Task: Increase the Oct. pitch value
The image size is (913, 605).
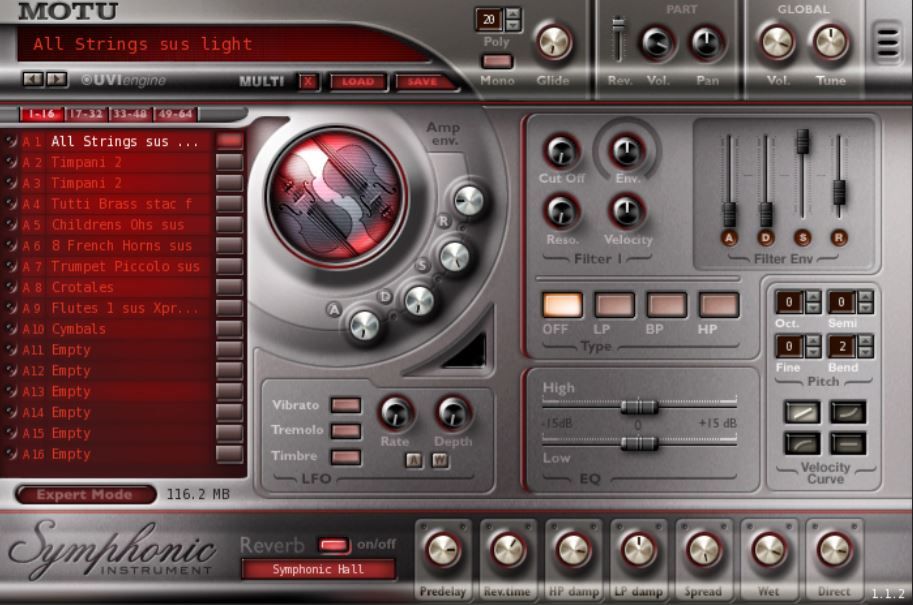Action: 813,296
